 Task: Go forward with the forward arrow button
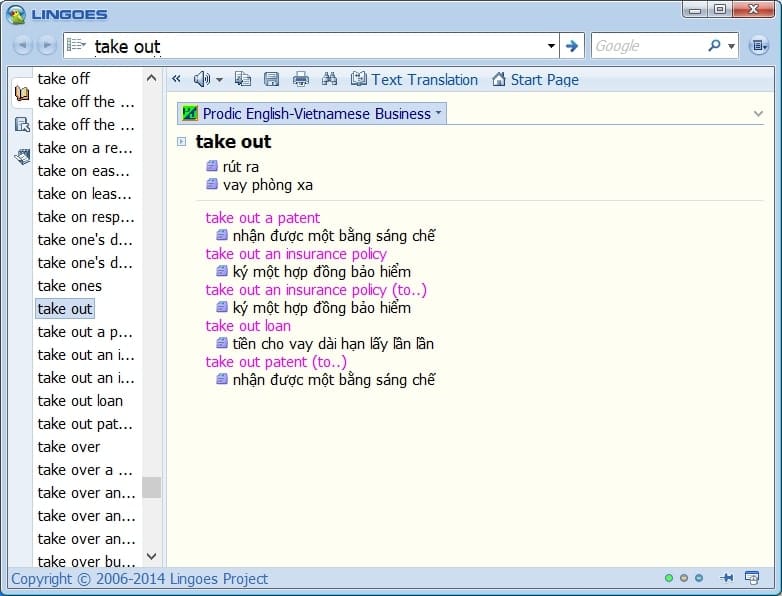46,45
